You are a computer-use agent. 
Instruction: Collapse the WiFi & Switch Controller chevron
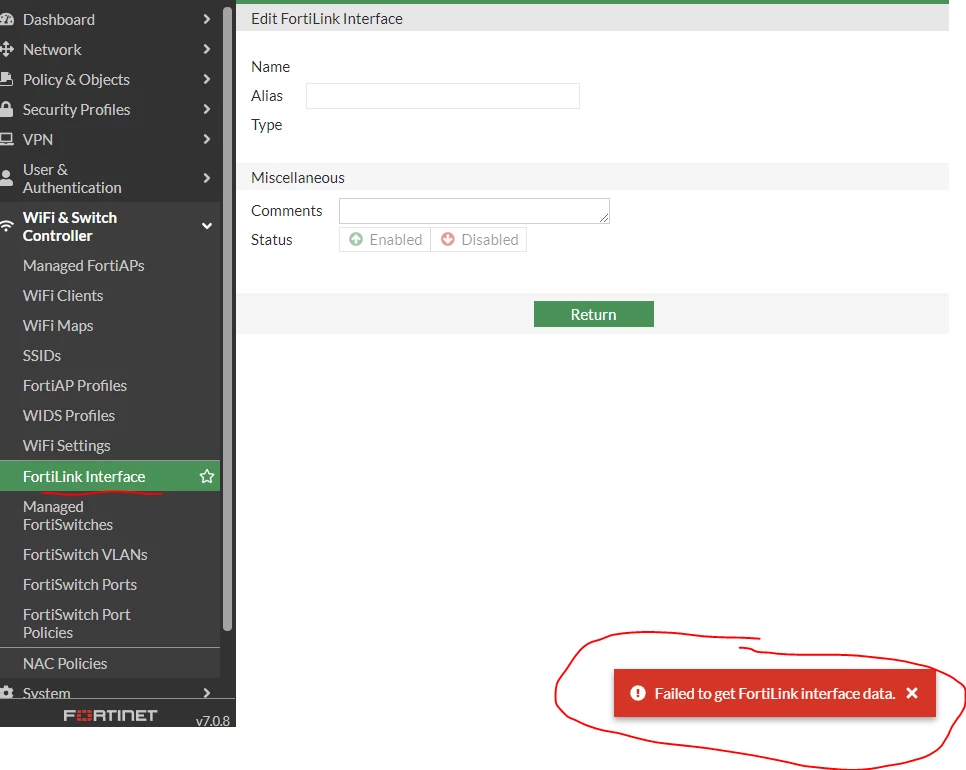207,226
